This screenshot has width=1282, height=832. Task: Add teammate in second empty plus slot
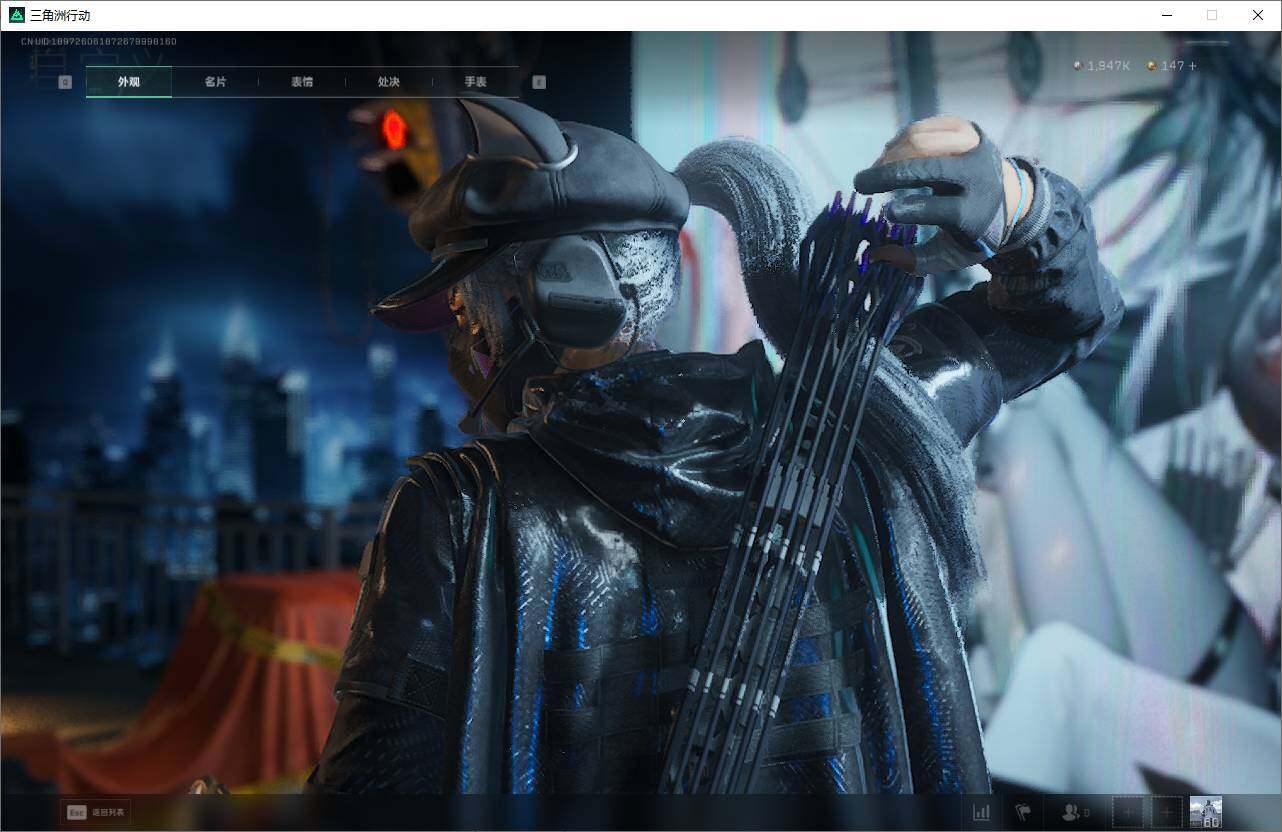pos(1167,812)
